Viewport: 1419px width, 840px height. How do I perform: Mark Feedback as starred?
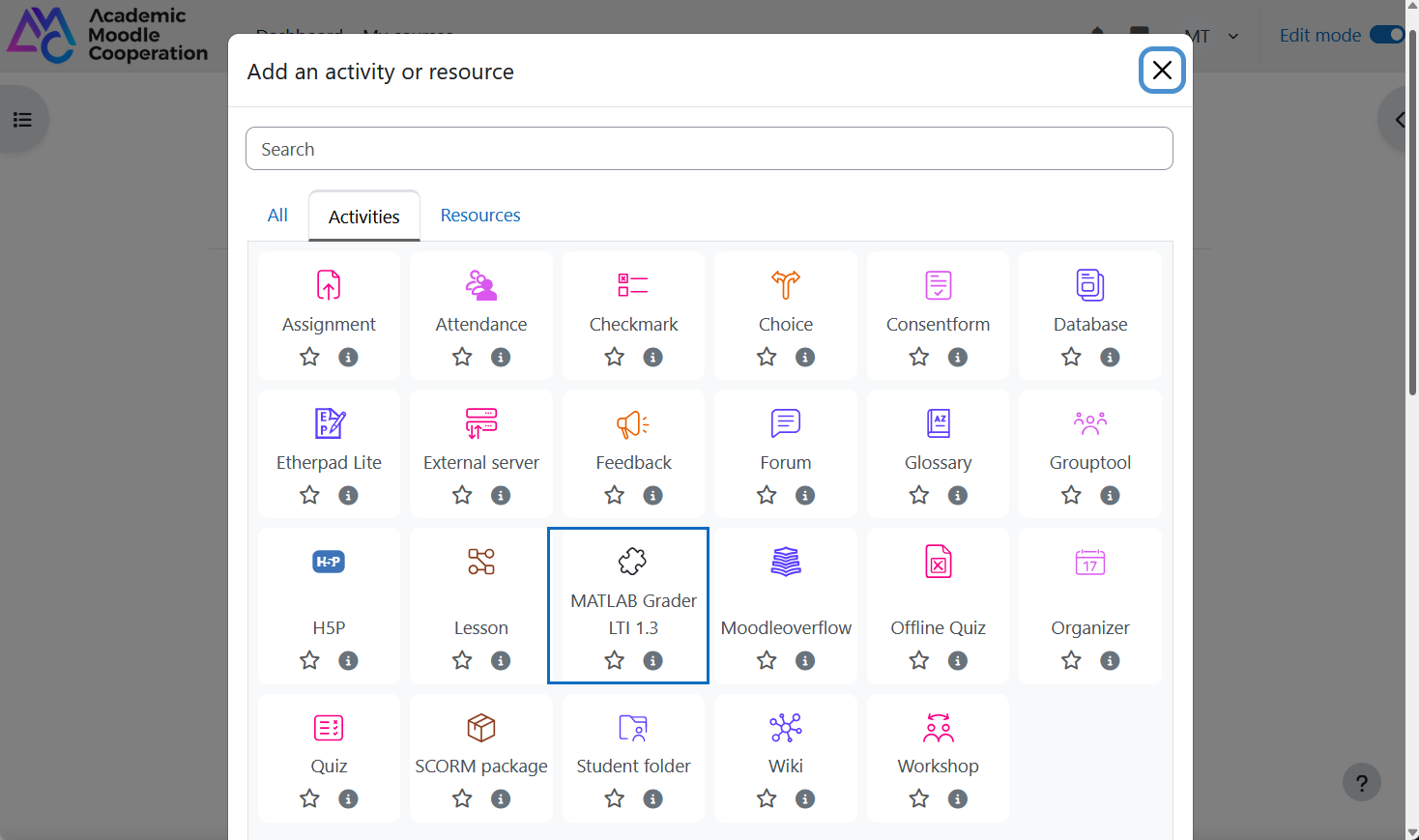click(x=614, y=495)
